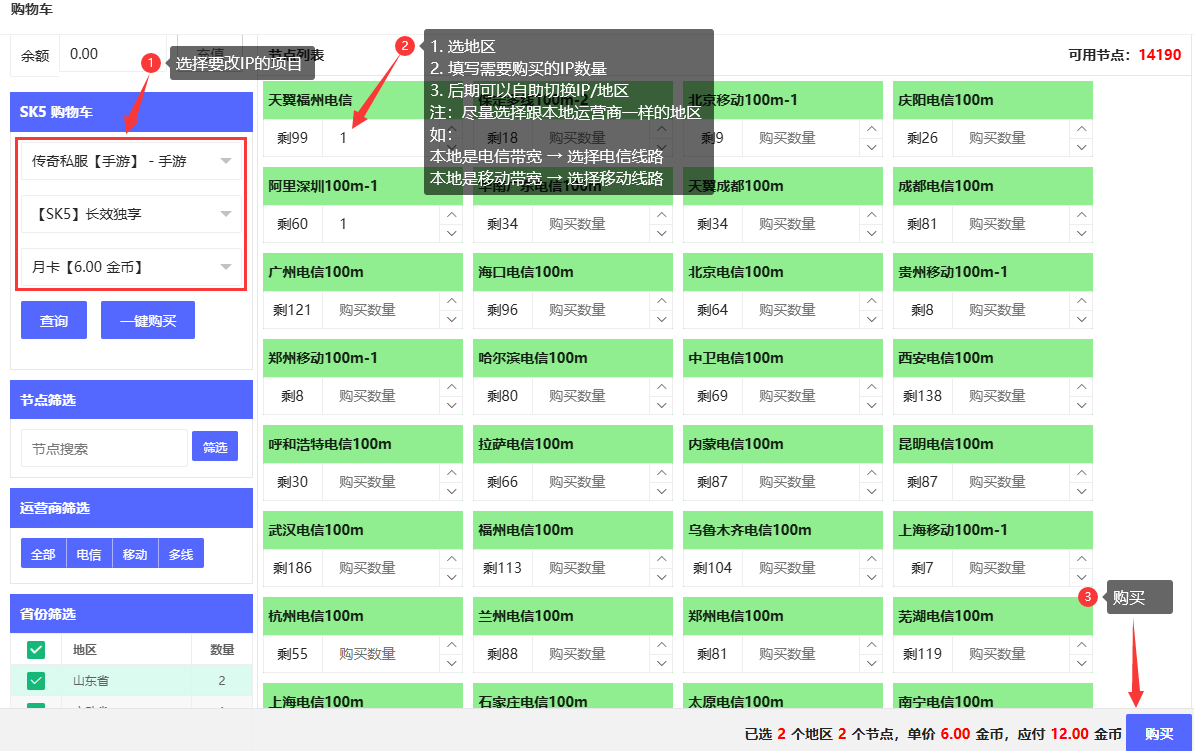The width and height of the screenshot is (1194, 751).
Task: Click the 节点搜索 search input field
Action: pyautogui.click(x=104, y=447)
